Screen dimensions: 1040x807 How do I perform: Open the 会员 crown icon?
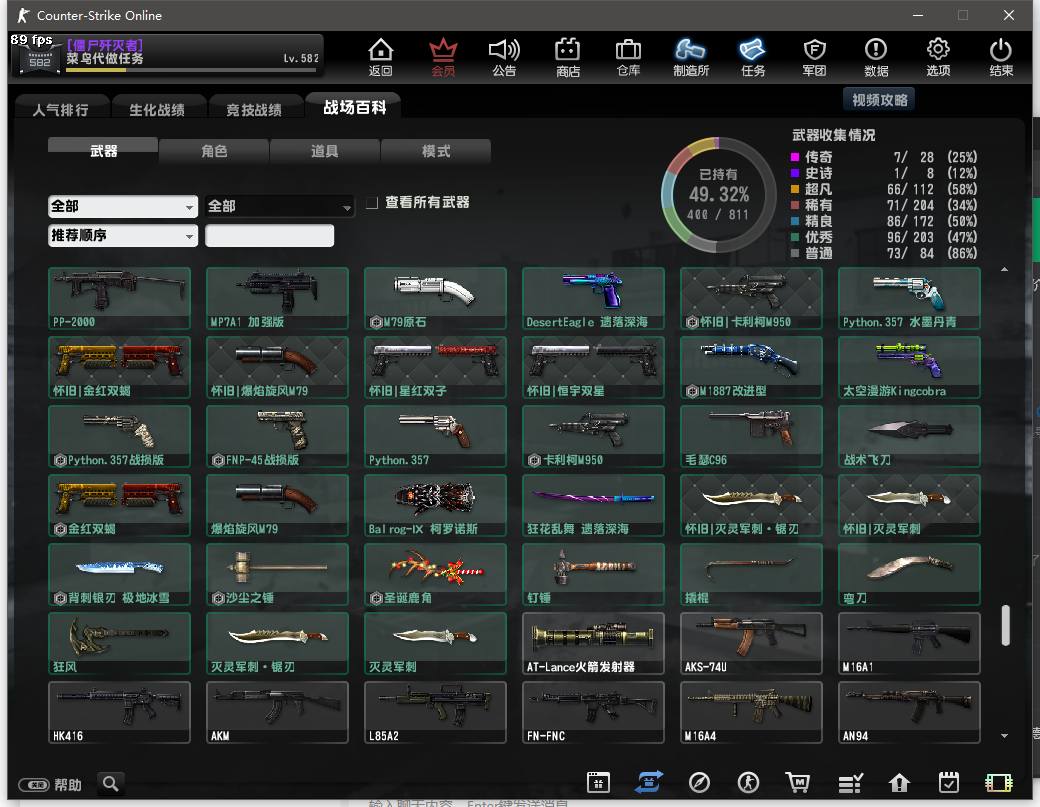(x=443, y=57)
